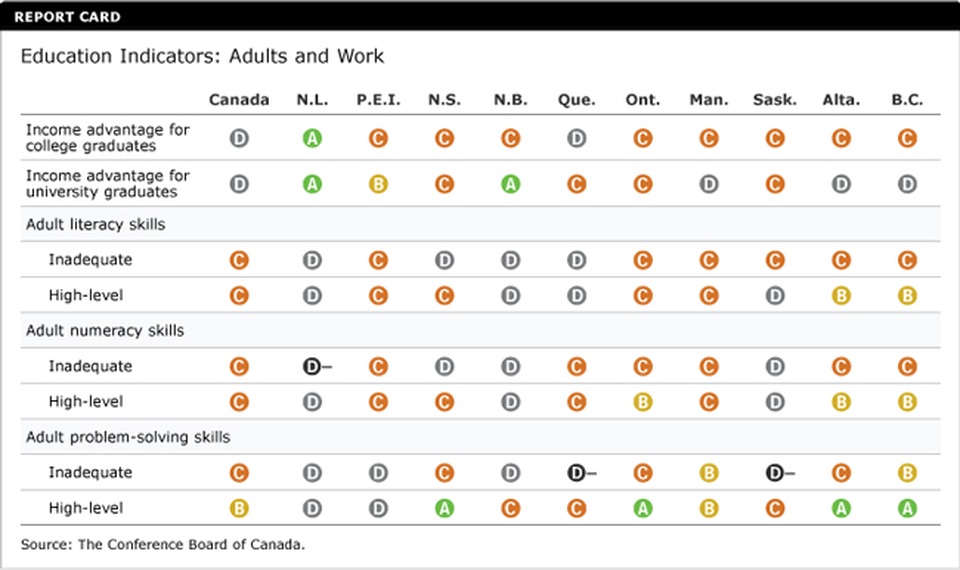Viewport: 960px width, 570px height.
Task: Click P.E.I.'s B grade for university graduates income
Action: pyautogui.click(x=378, y=184)
